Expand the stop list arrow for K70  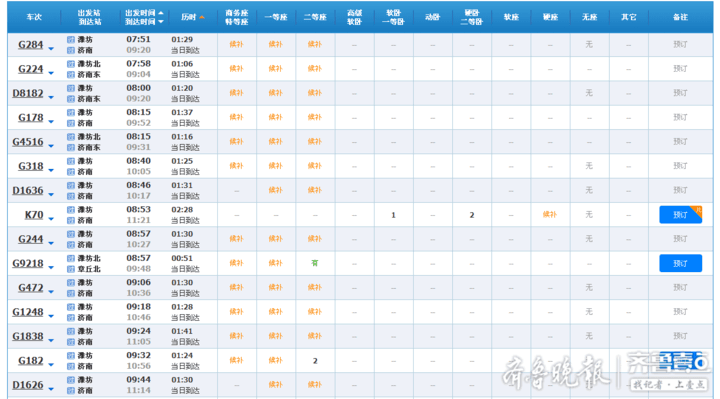coord(51,219)
